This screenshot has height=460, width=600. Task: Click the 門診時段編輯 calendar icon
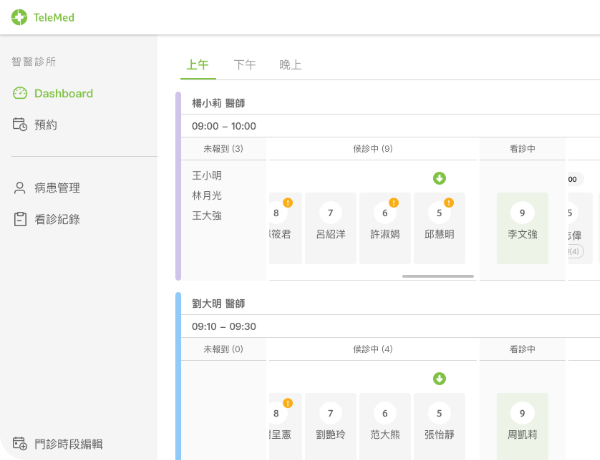(20, 444)
